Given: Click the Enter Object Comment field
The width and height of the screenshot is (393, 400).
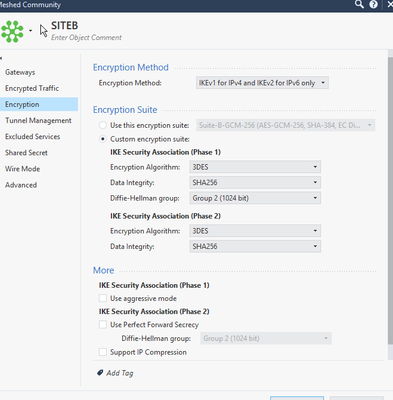Looking at the screenshot, I should pos(86,37).
